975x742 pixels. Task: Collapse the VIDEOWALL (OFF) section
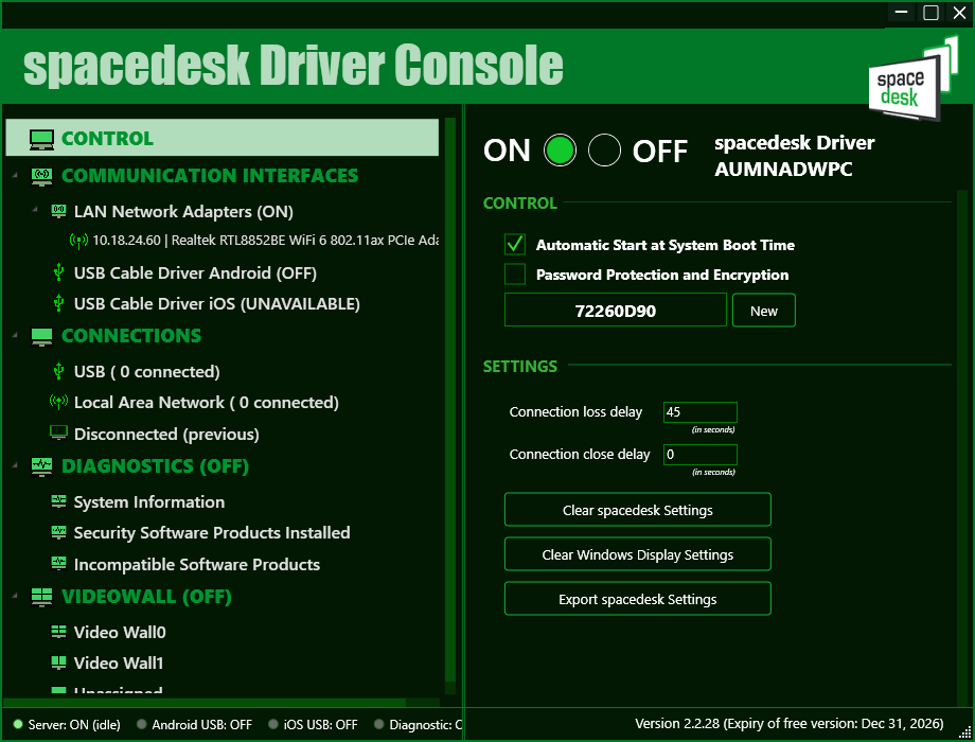[x=15, y=596]
